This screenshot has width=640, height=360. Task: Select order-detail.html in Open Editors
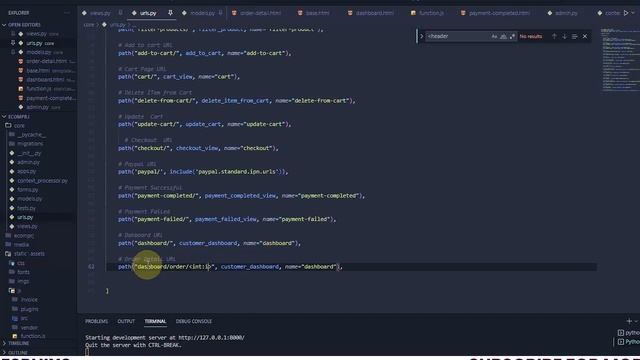pos(46,61)
